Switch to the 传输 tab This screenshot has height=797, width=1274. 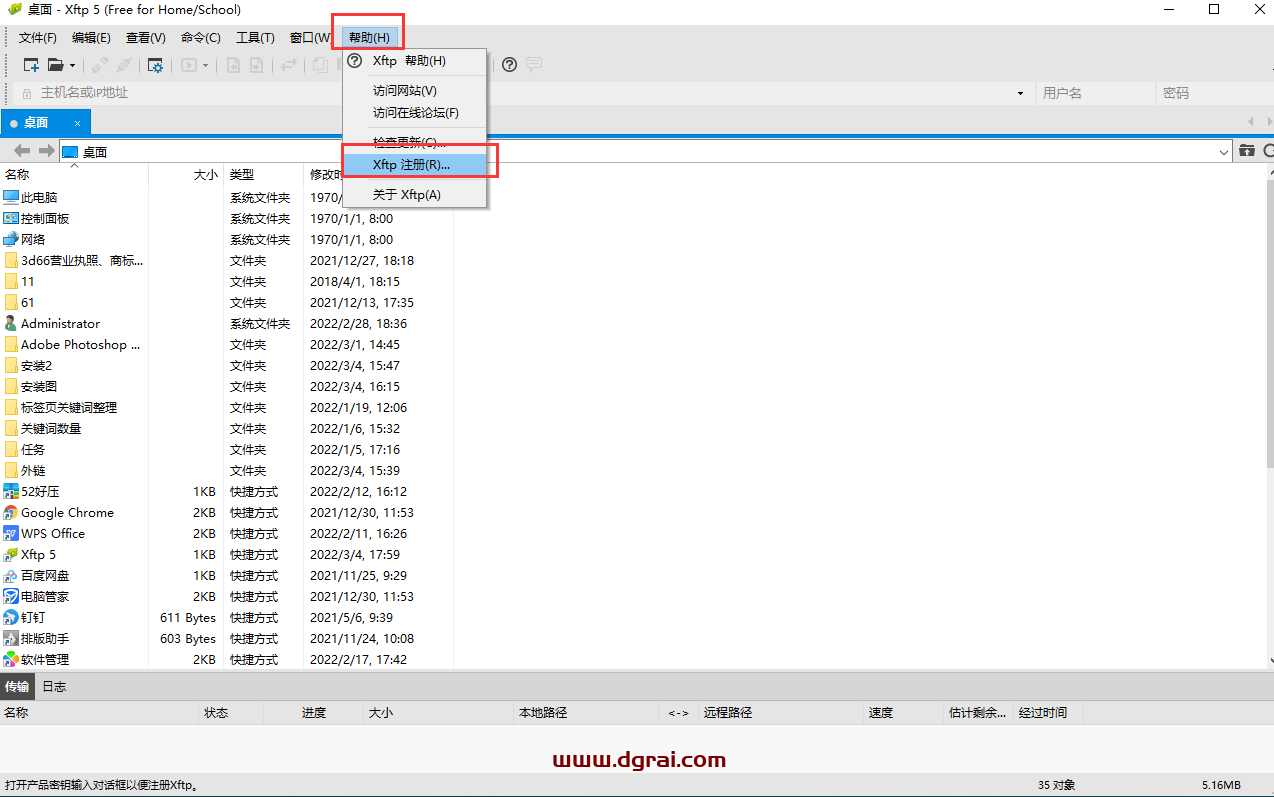pos(17,687)
